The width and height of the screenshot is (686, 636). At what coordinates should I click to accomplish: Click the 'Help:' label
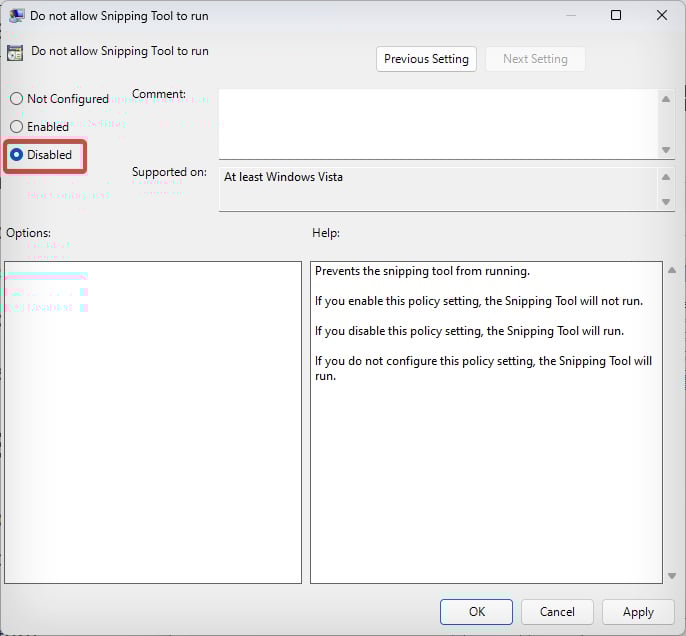[x=326, y=233]
